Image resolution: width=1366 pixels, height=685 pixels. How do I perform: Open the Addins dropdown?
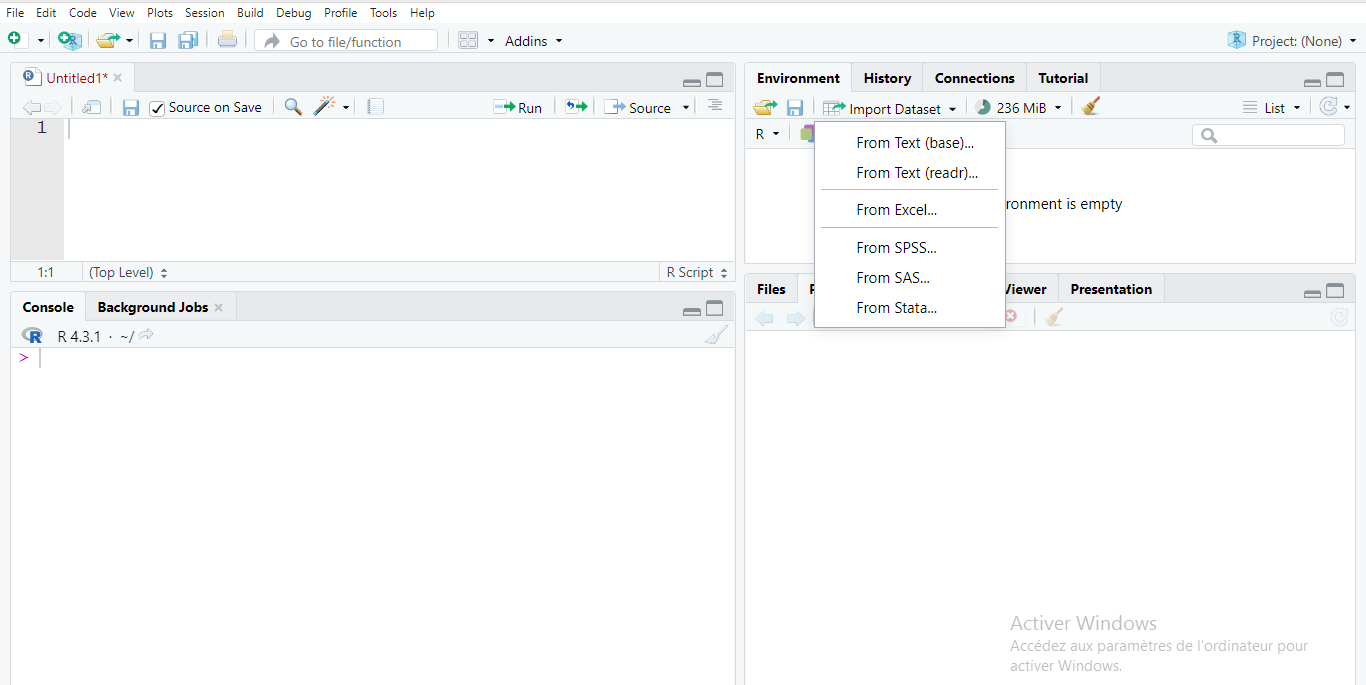(x=533, y=41)
